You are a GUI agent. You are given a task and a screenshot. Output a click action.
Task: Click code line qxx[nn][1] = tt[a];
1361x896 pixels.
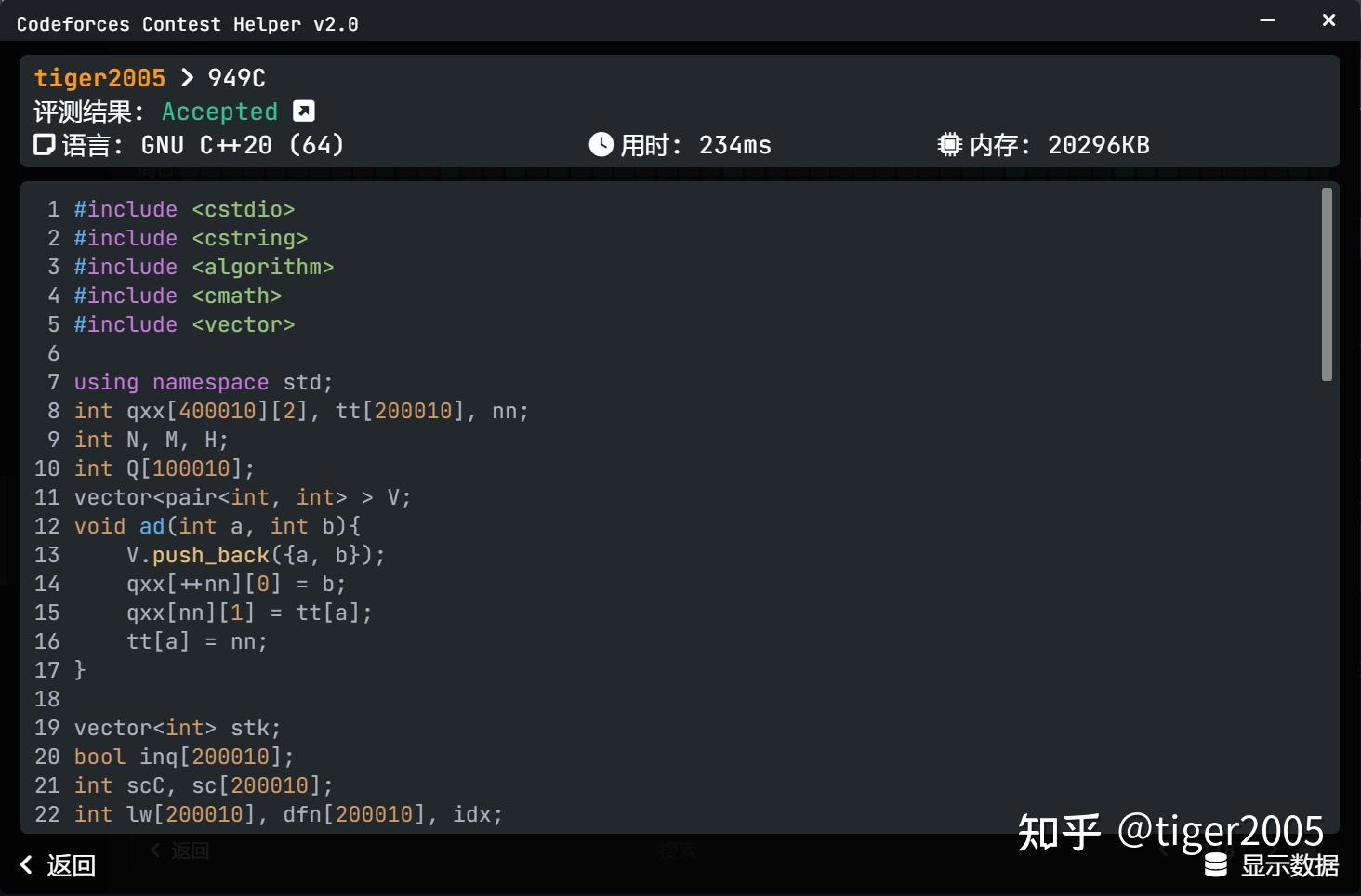pos(249,613)
